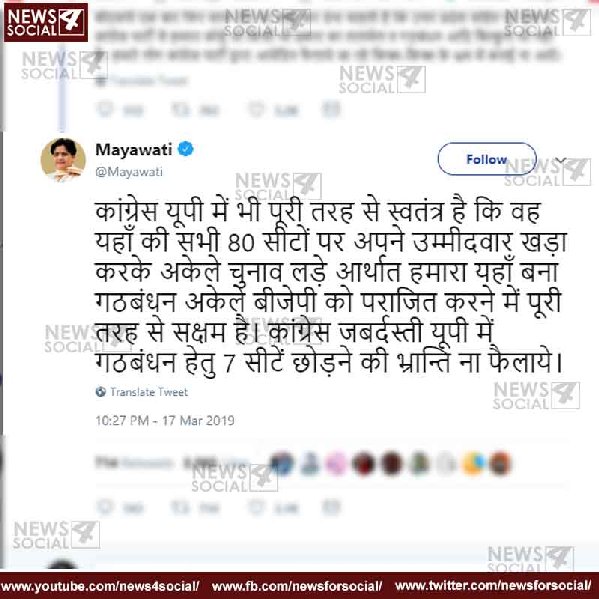Expand the chevron menu next to Follow

560,160
